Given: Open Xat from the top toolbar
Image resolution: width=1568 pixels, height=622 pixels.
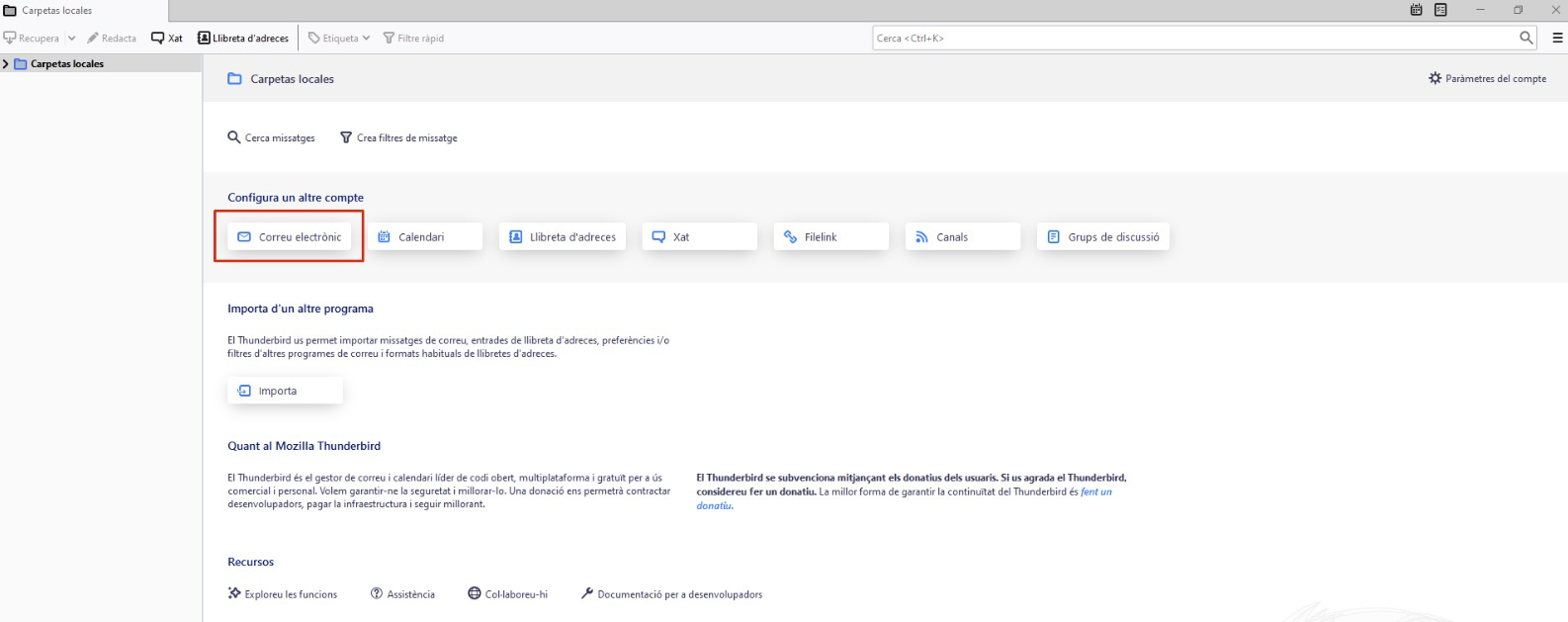Looking at the screenshot, I should tap(167, 39).
